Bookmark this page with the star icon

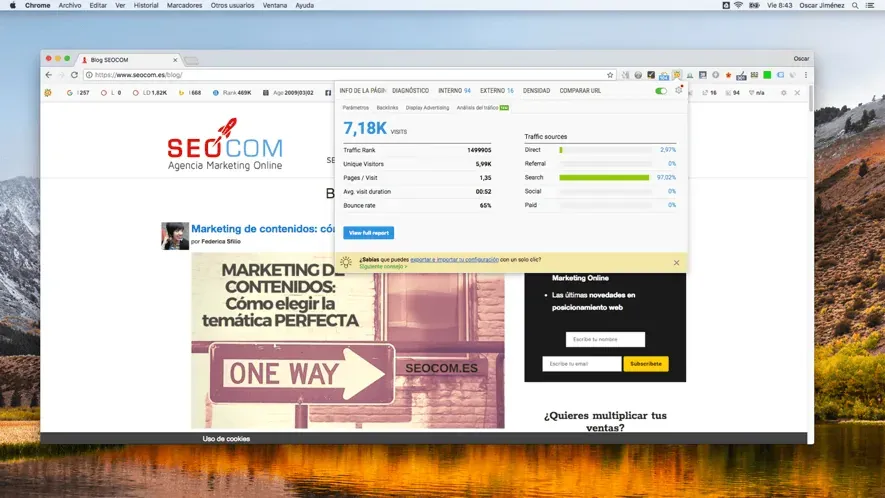(610, 75)
